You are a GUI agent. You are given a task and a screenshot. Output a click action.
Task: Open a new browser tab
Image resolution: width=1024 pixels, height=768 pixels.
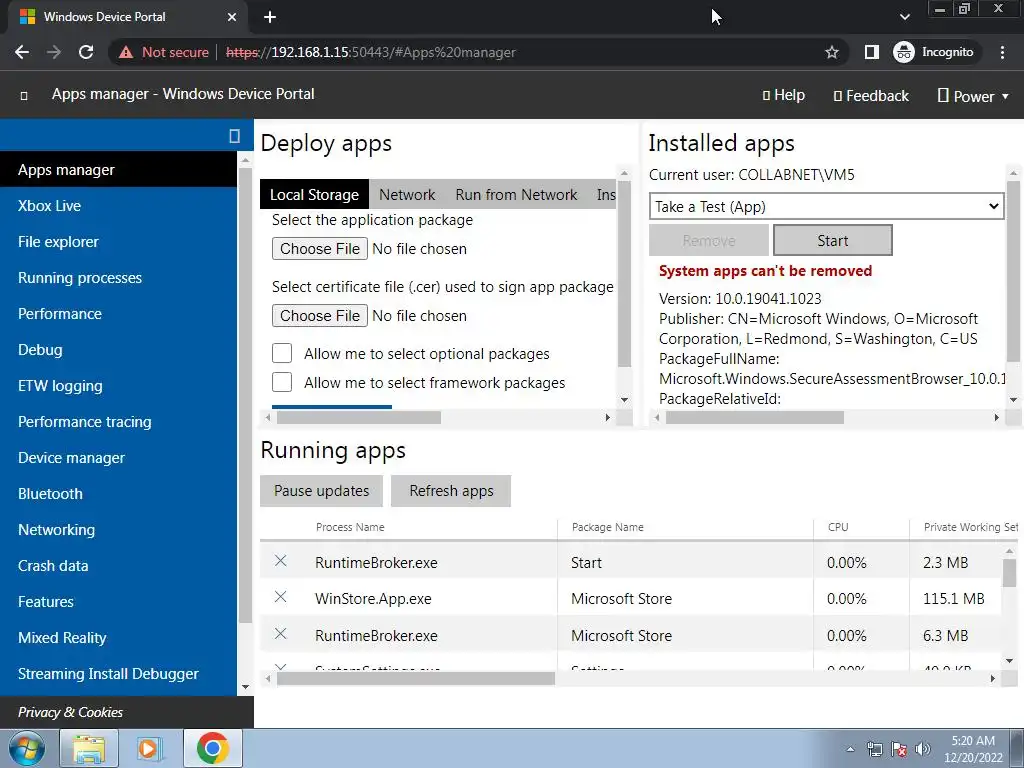(270, 17)
